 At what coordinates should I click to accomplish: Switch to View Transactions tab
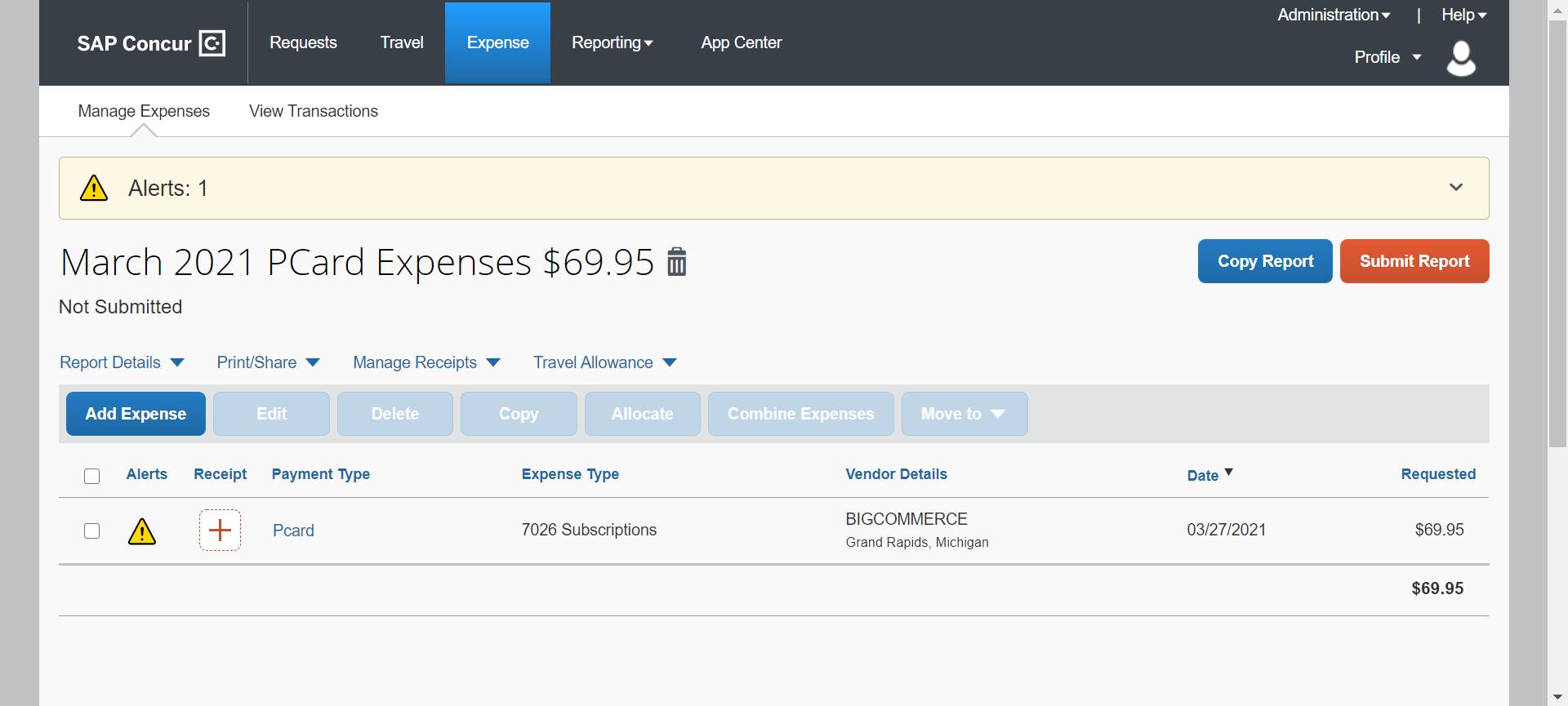pyautogui.click(x=314, y=111)
